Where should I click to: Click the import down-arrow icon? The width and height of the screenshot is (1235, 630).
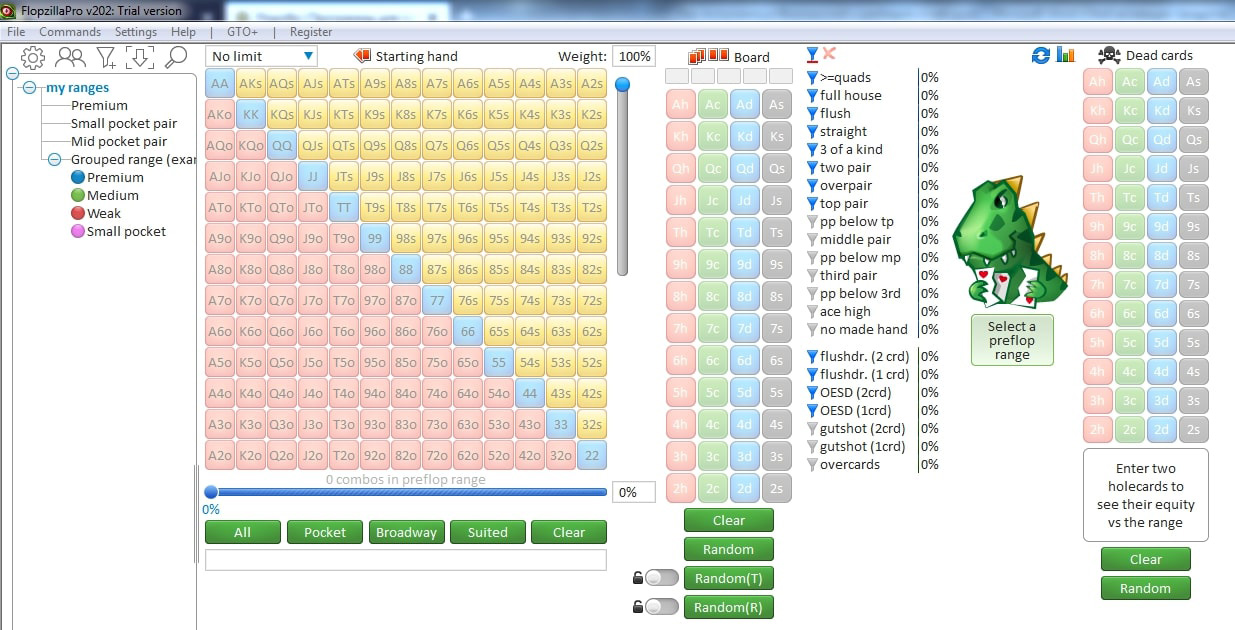coord(140,58)
